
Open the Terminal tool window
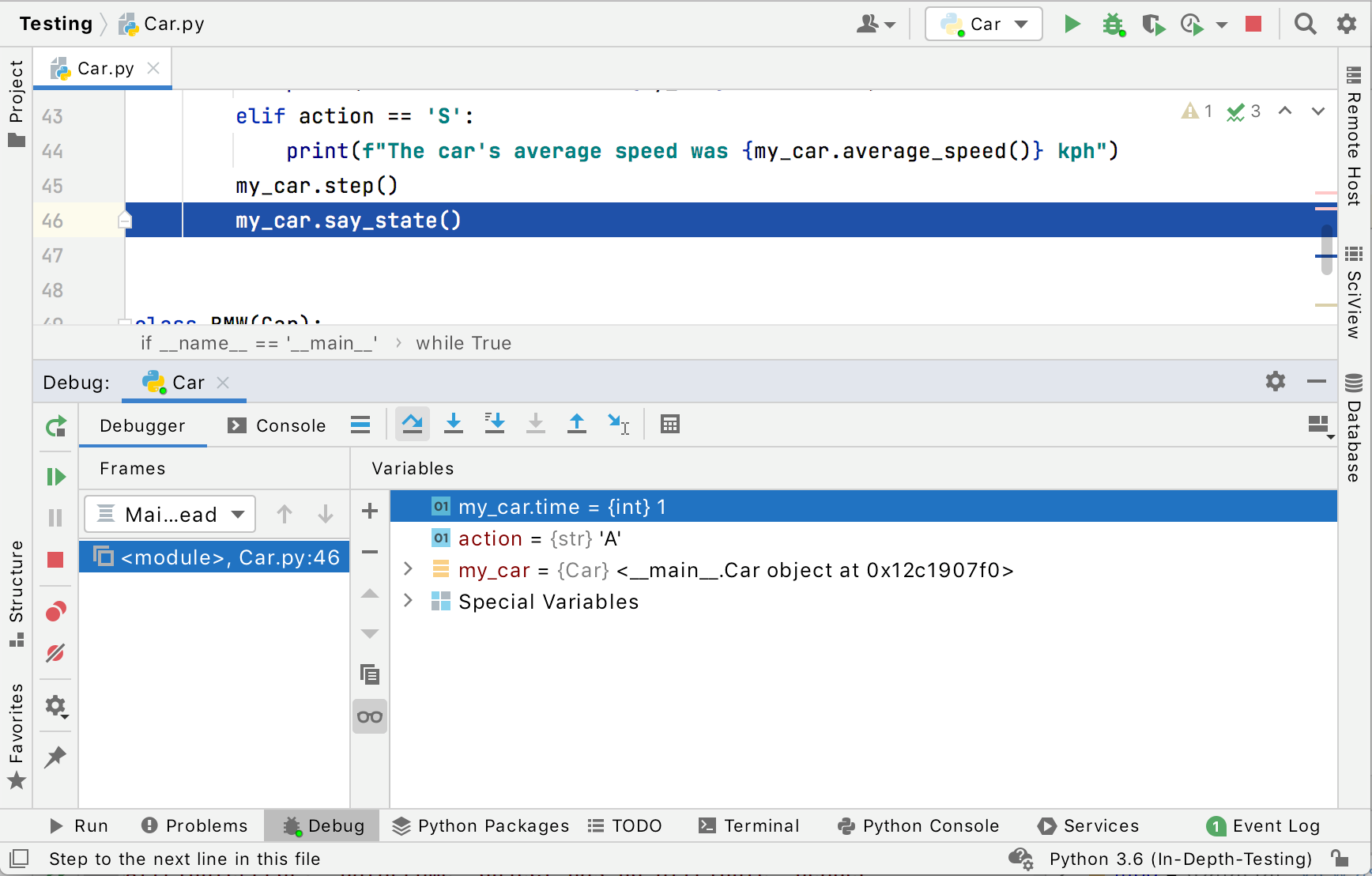[x=749, y=826]
